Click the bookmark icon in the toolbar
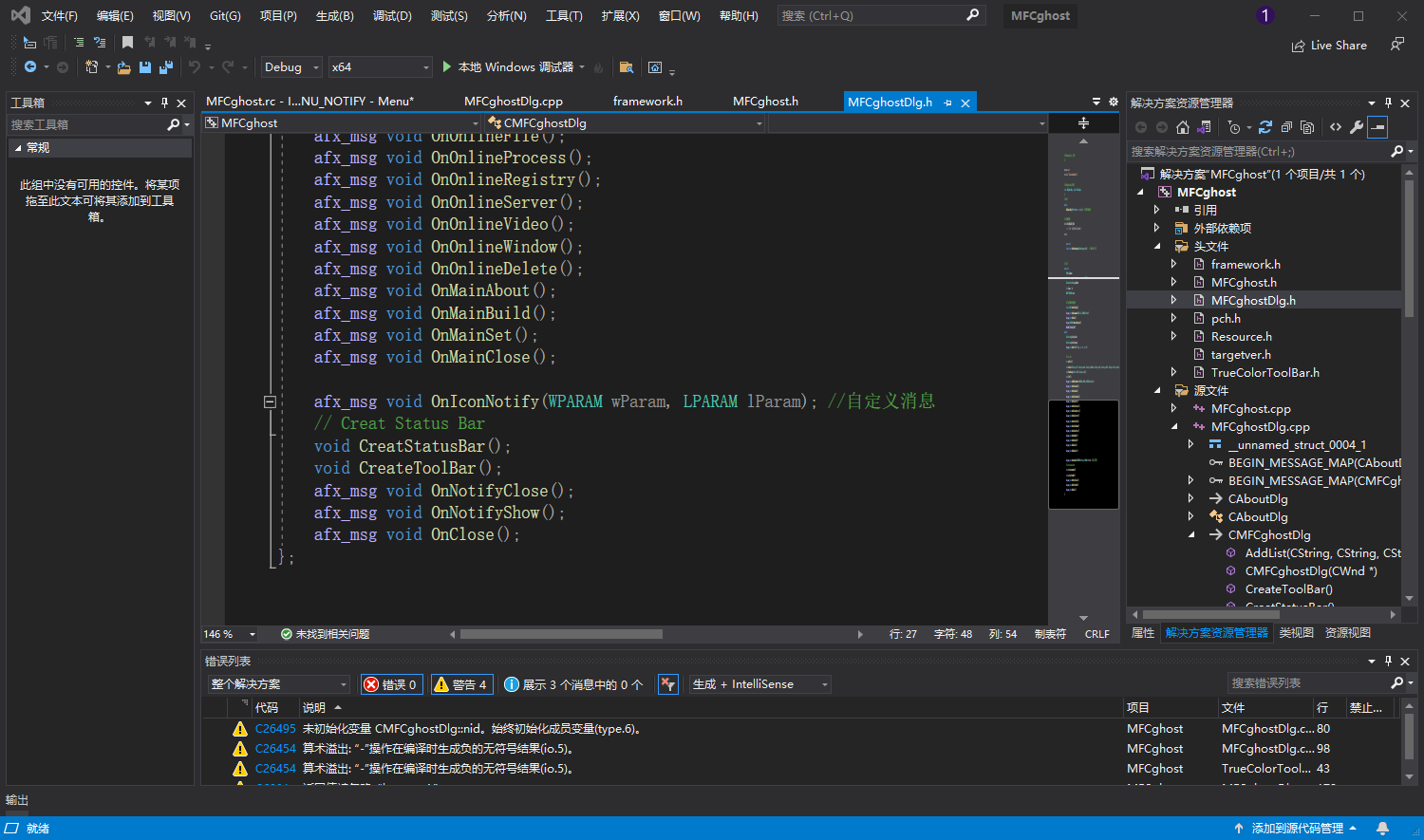Screen dimensions: 1424x840 point(127,43)
